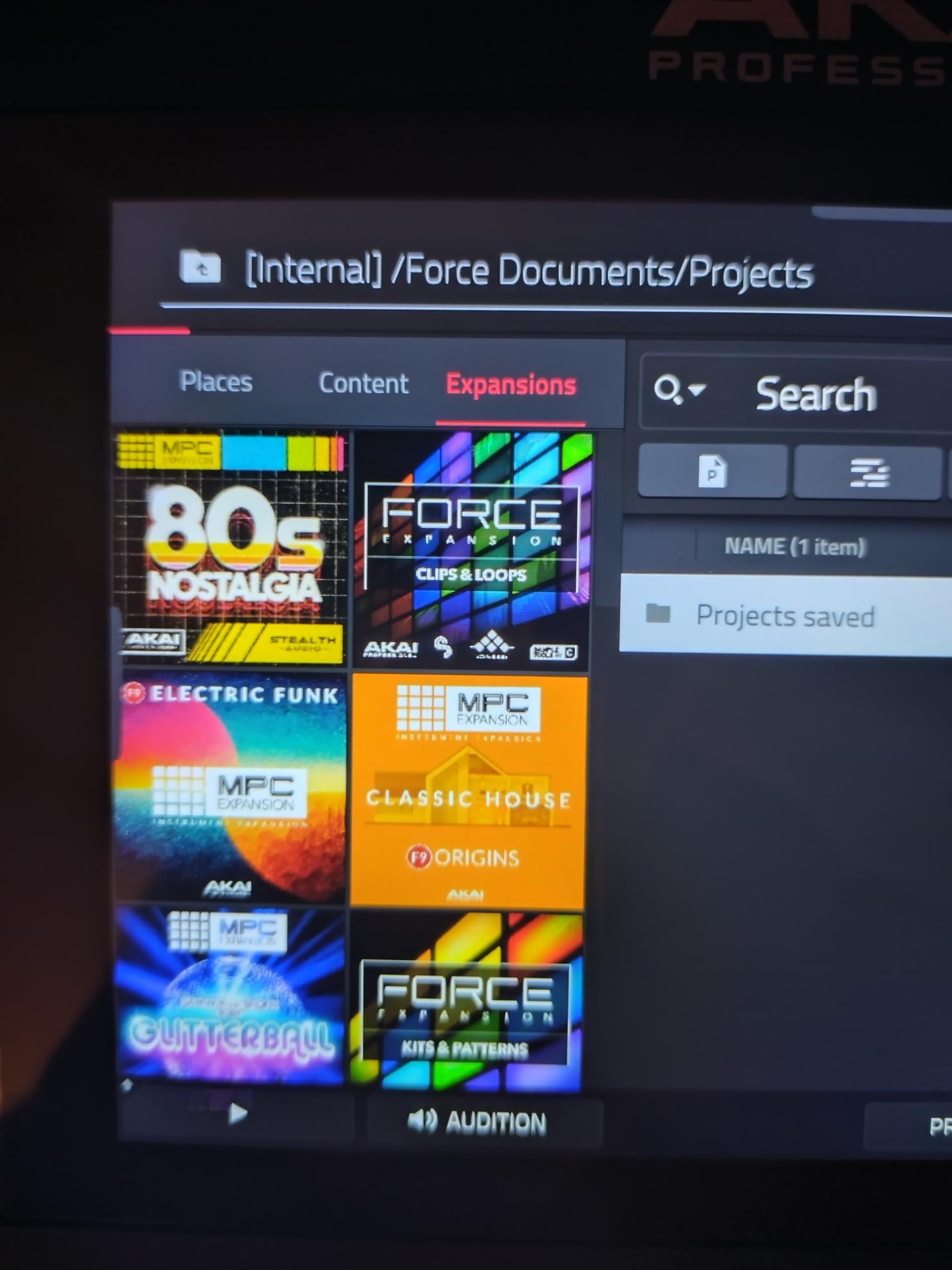Open Force Expansion Kits & Patterns
Screen dimensions: 952x1270
466,1002
